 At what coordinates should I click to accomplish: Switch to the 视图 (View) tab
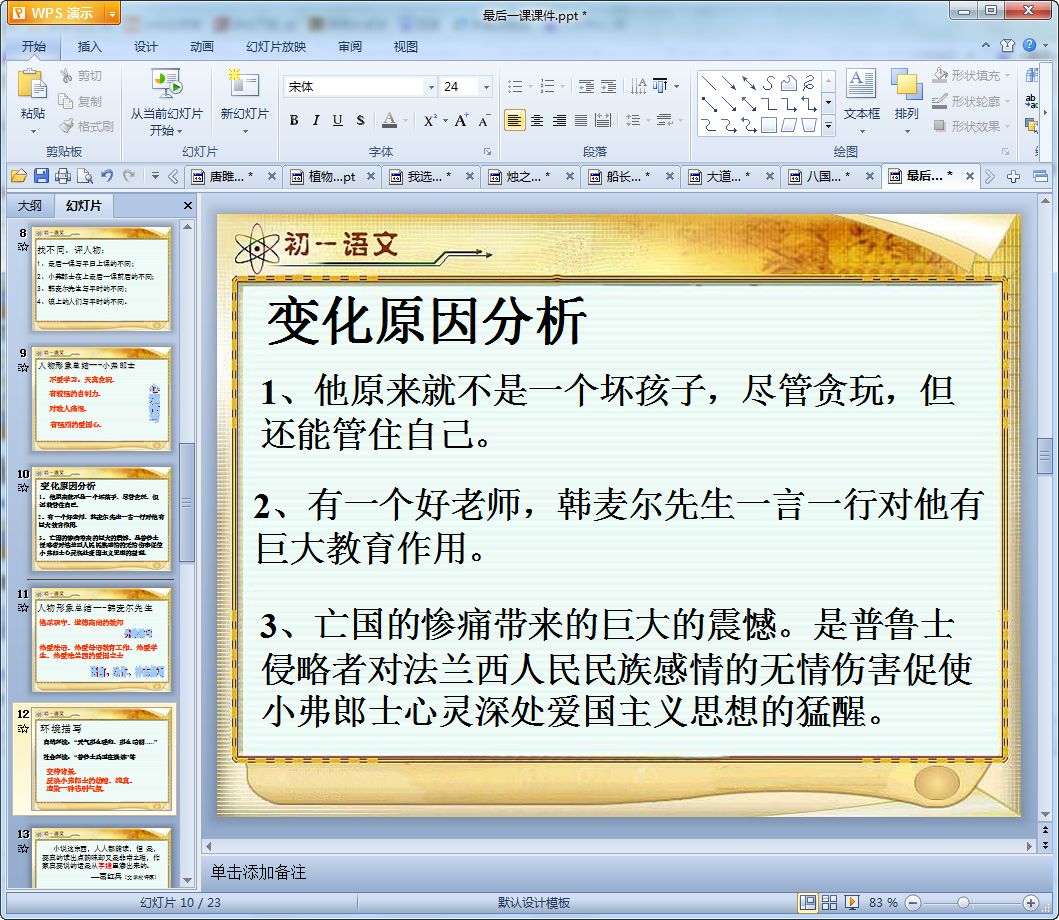[x=405, y=47]
